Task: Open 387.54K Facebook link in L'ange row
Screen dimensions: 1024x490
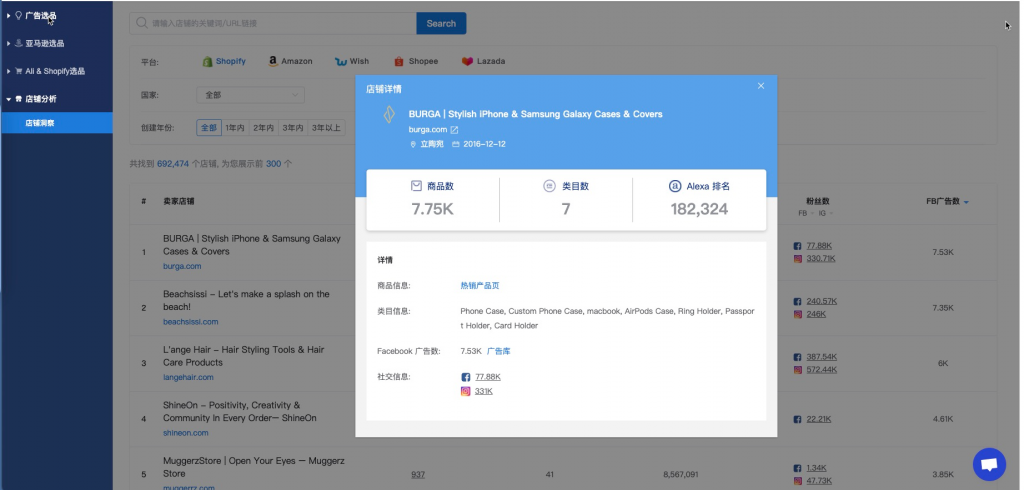Action: (822, 357)
